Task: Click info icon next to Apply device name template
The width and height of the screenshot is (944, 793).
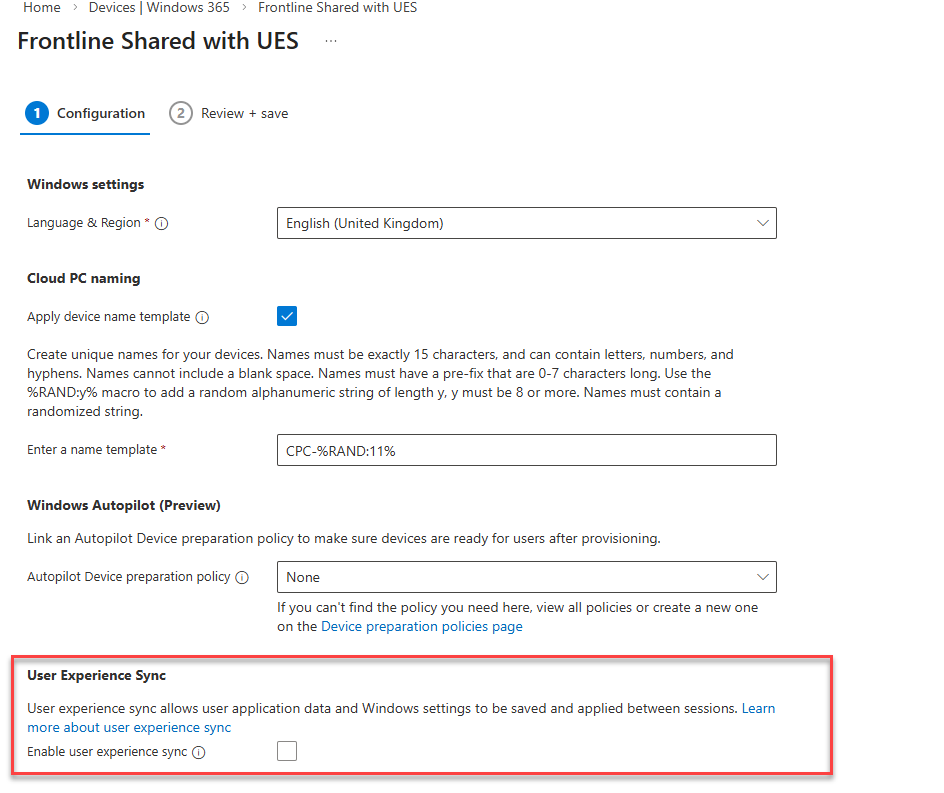Action: point(202,318)
